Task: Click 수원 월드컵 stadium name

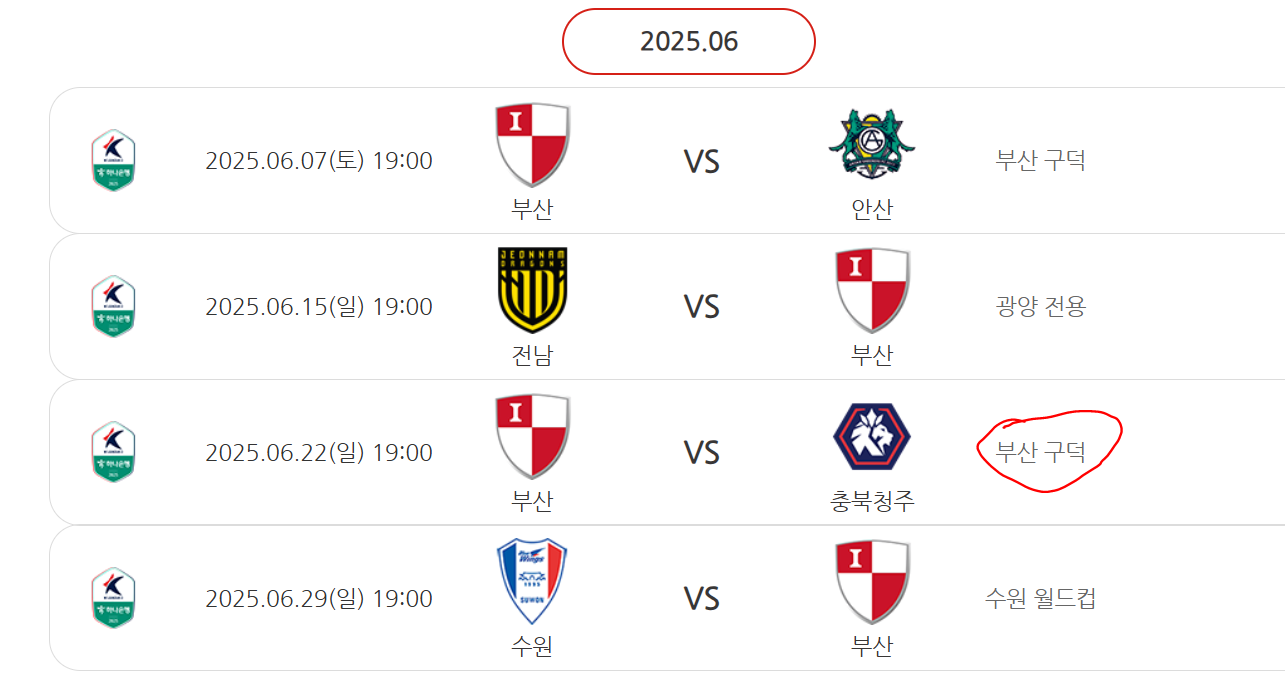Action: (x=1040, y=599)
